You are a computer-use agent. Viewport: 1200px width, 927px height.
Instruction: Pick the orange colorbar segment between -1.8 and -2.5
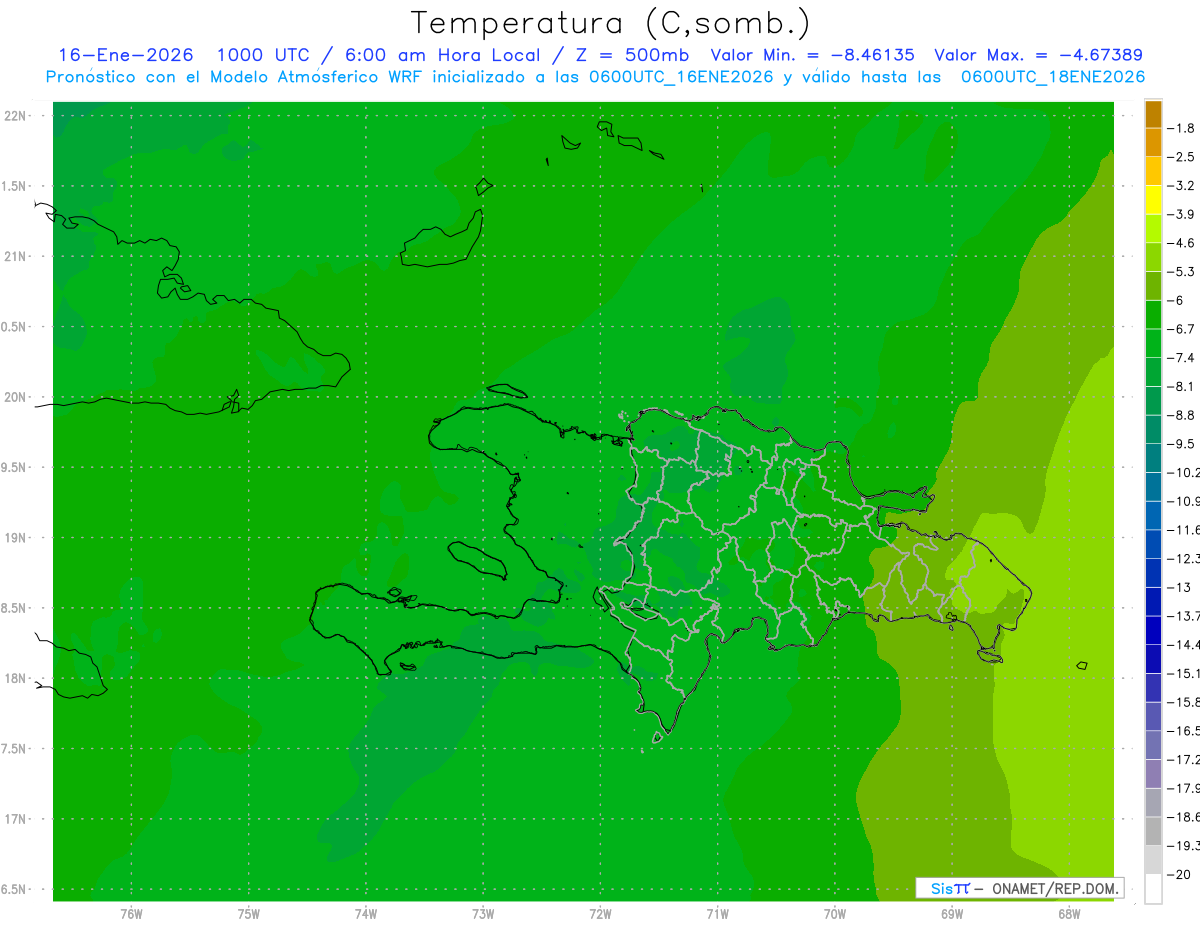(1154, 143)
